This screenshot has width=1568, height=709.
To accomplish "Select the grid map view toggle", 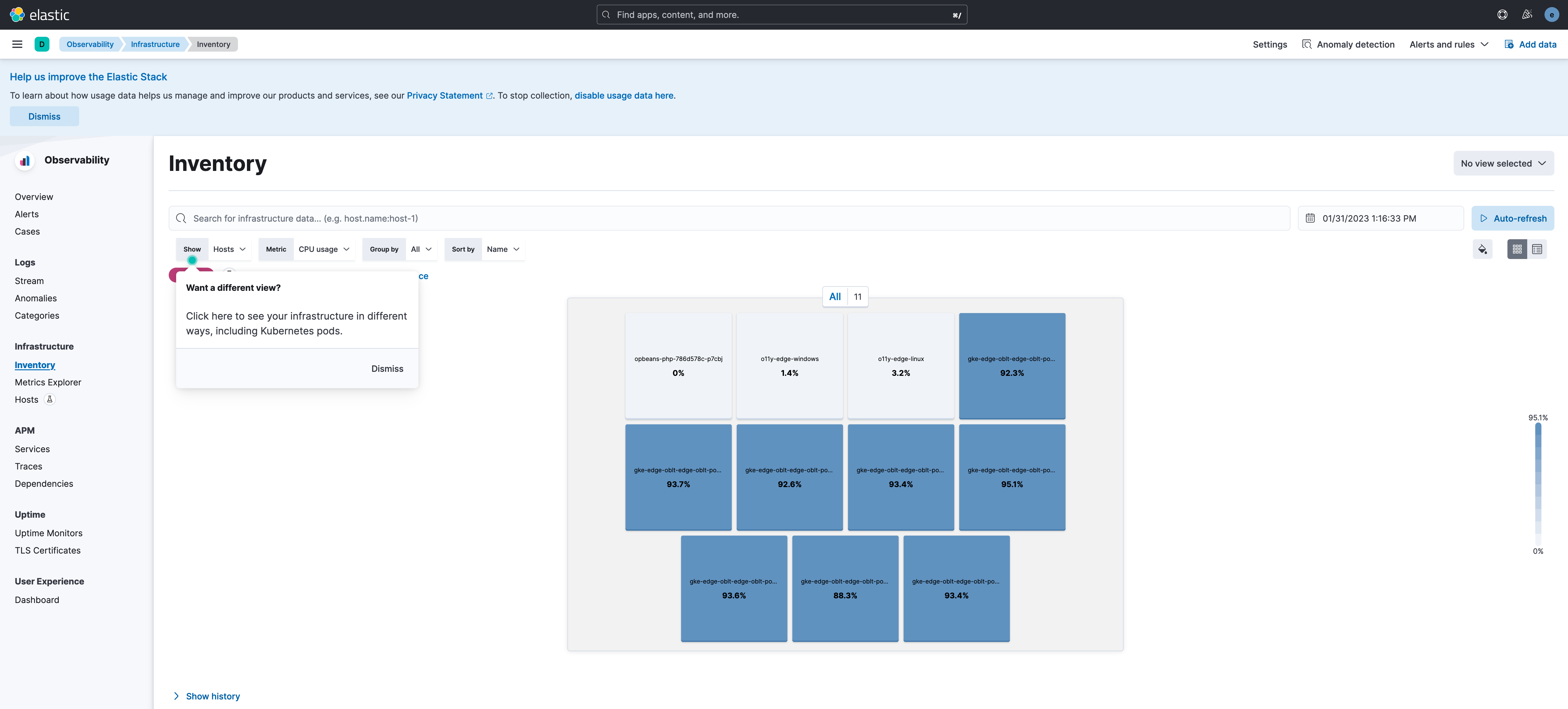I will [x=1518, y=249].
